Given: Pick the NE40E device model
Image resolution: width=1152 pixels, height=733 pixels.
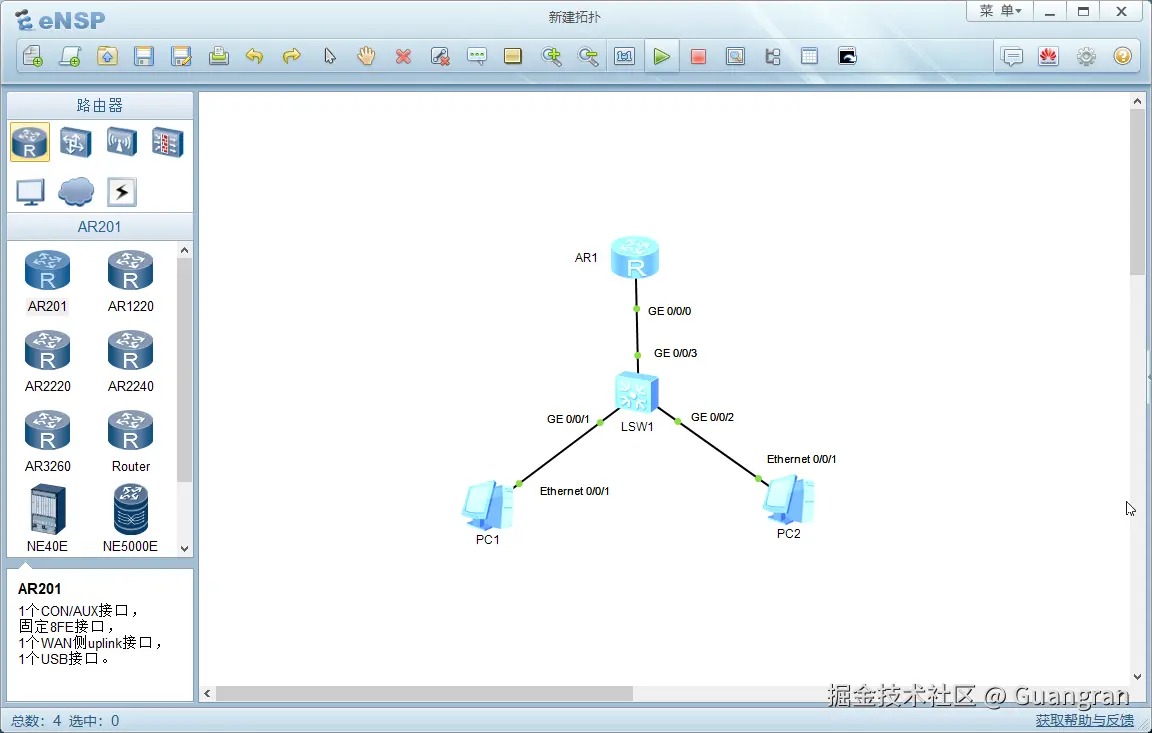Looking at the screenshot, I should coord(47,519).
